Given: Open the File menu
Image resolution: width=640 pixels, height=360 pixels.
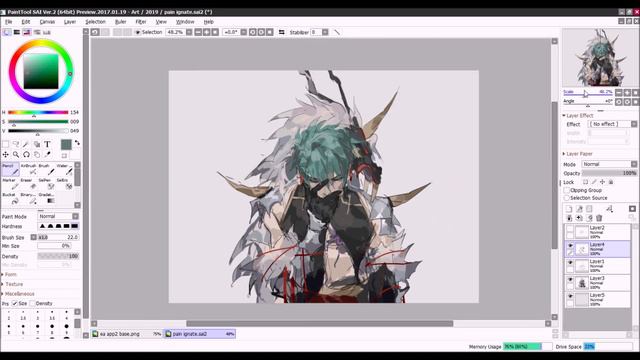Looking at the screenshot, I should coord(9,22).
